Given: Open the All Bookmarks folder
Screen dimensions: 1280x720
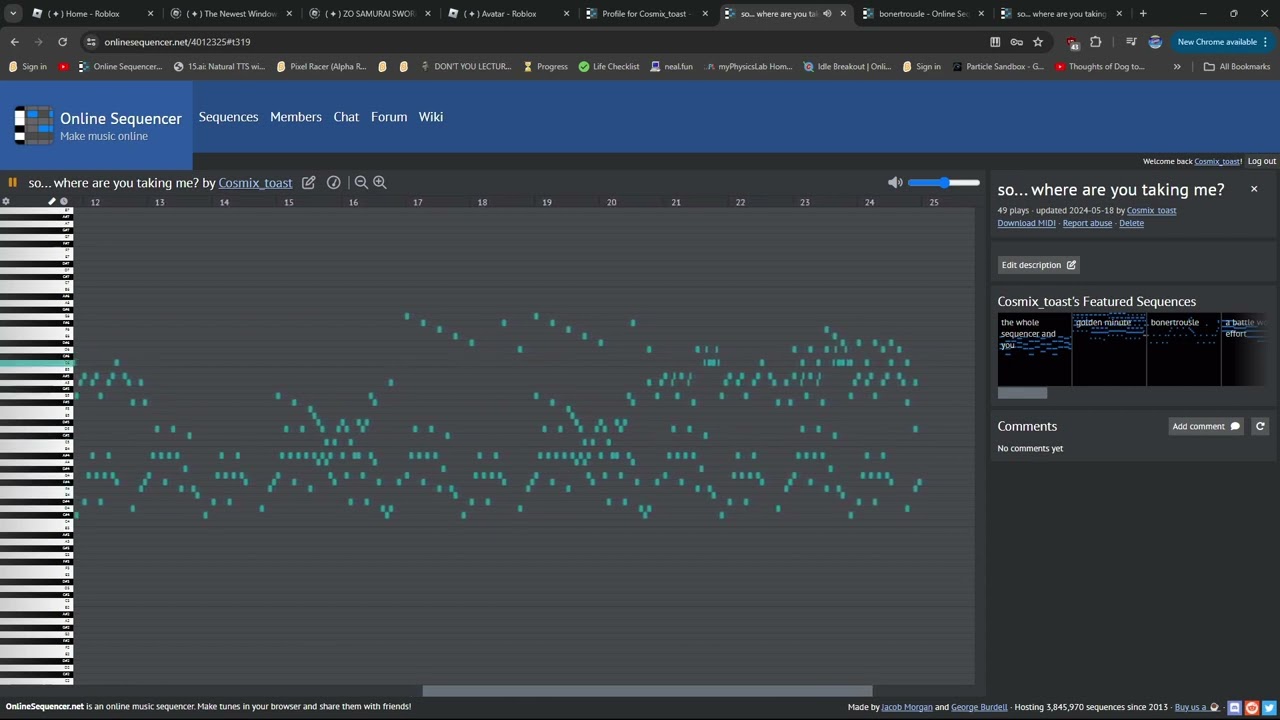Looking at the screenshot, I should tap(1237, 67).
